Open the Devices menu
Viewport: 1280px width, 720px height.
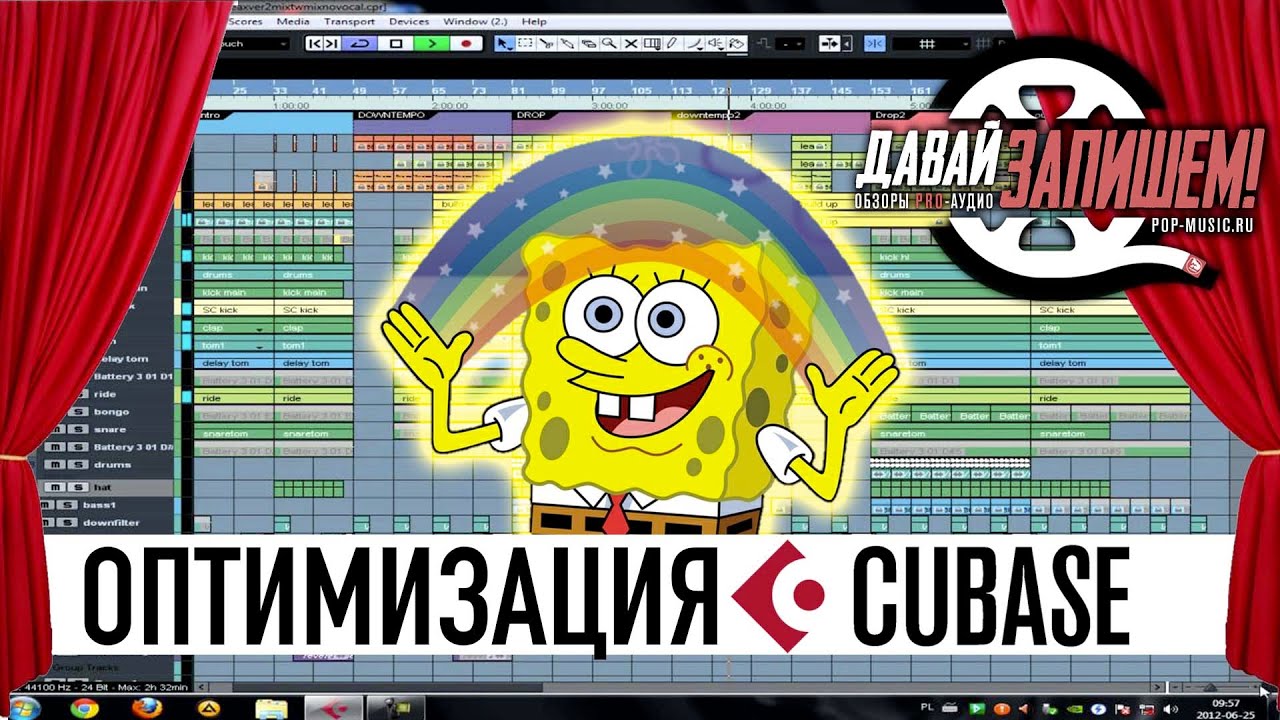point(409,21)
